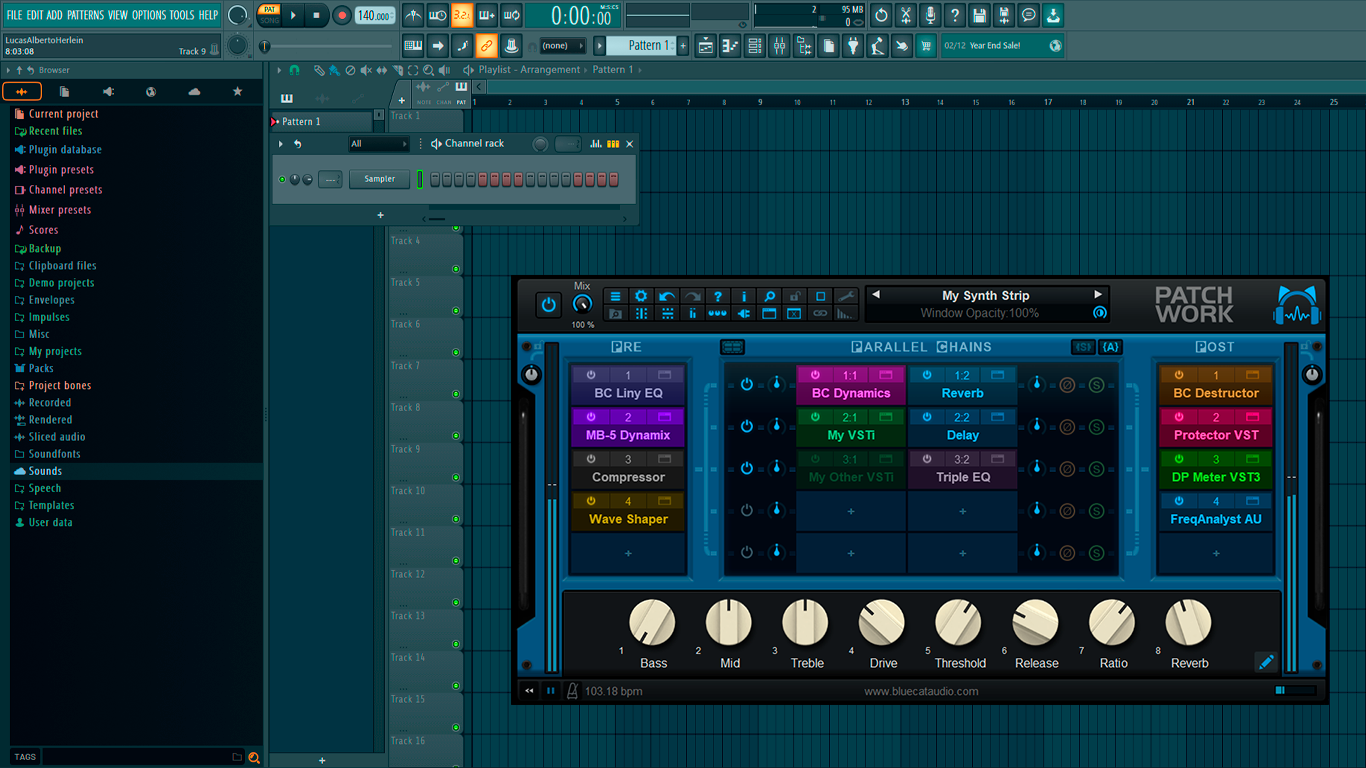
Task: Open Channel rack graph editor icon
Action: point(596,144)
